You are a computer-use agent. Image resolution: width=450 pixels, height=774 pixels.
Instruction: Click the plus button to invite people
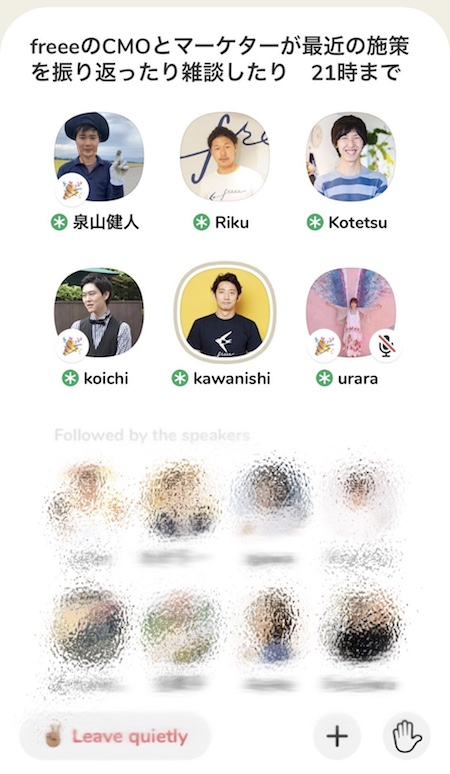pos(338,736)
